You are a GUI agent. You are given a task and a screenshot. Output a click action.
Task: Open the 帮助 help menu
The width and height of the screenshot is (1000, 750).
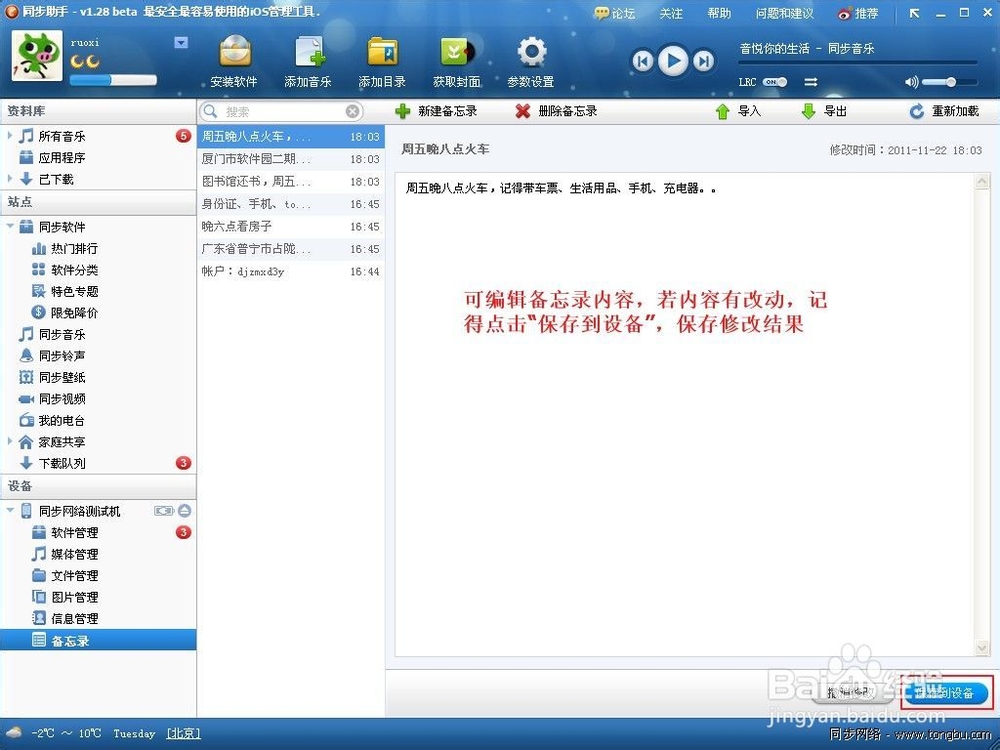(719, 13)
